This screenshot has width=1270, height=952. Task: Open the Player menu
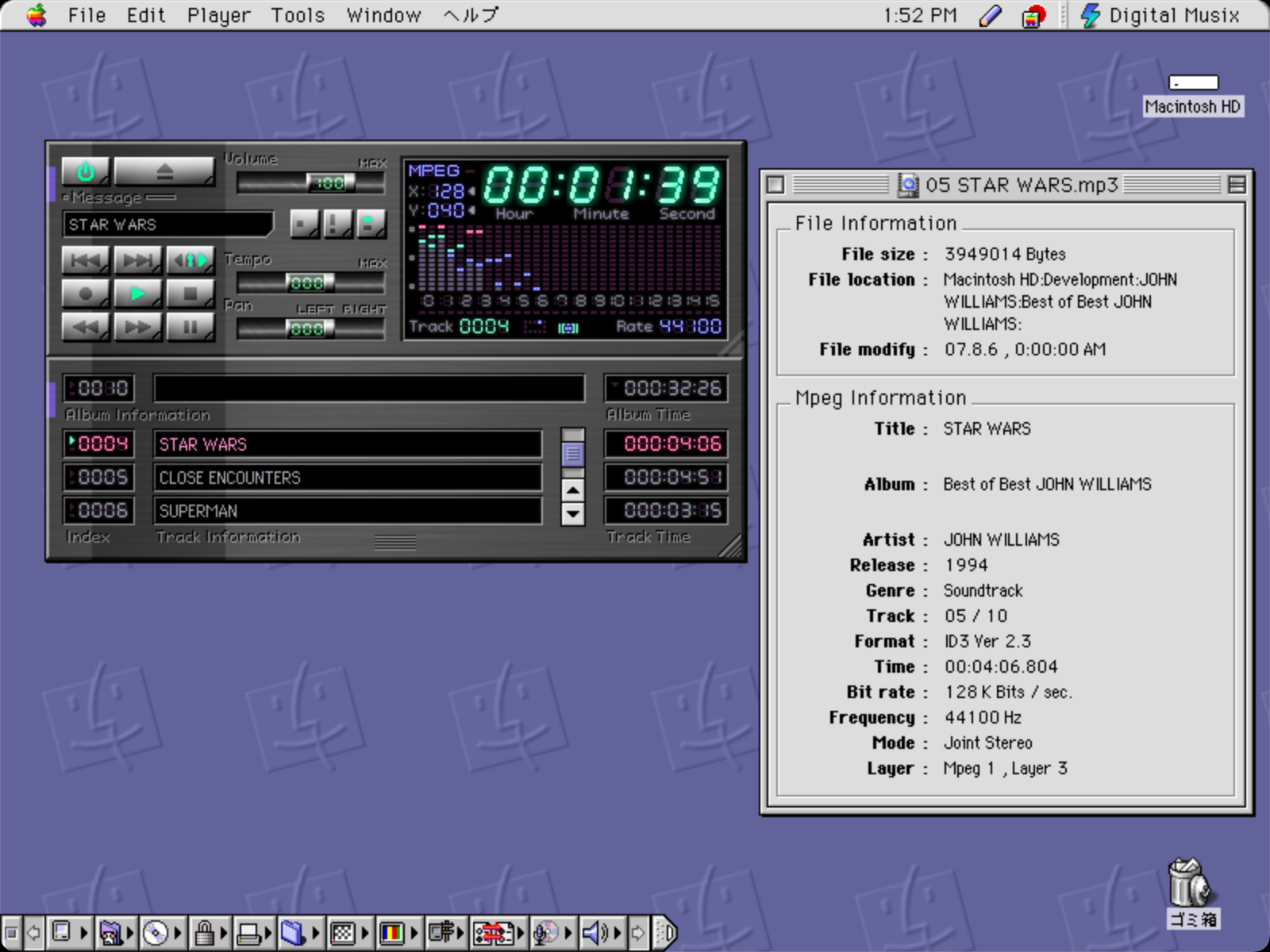coord(218,15)
